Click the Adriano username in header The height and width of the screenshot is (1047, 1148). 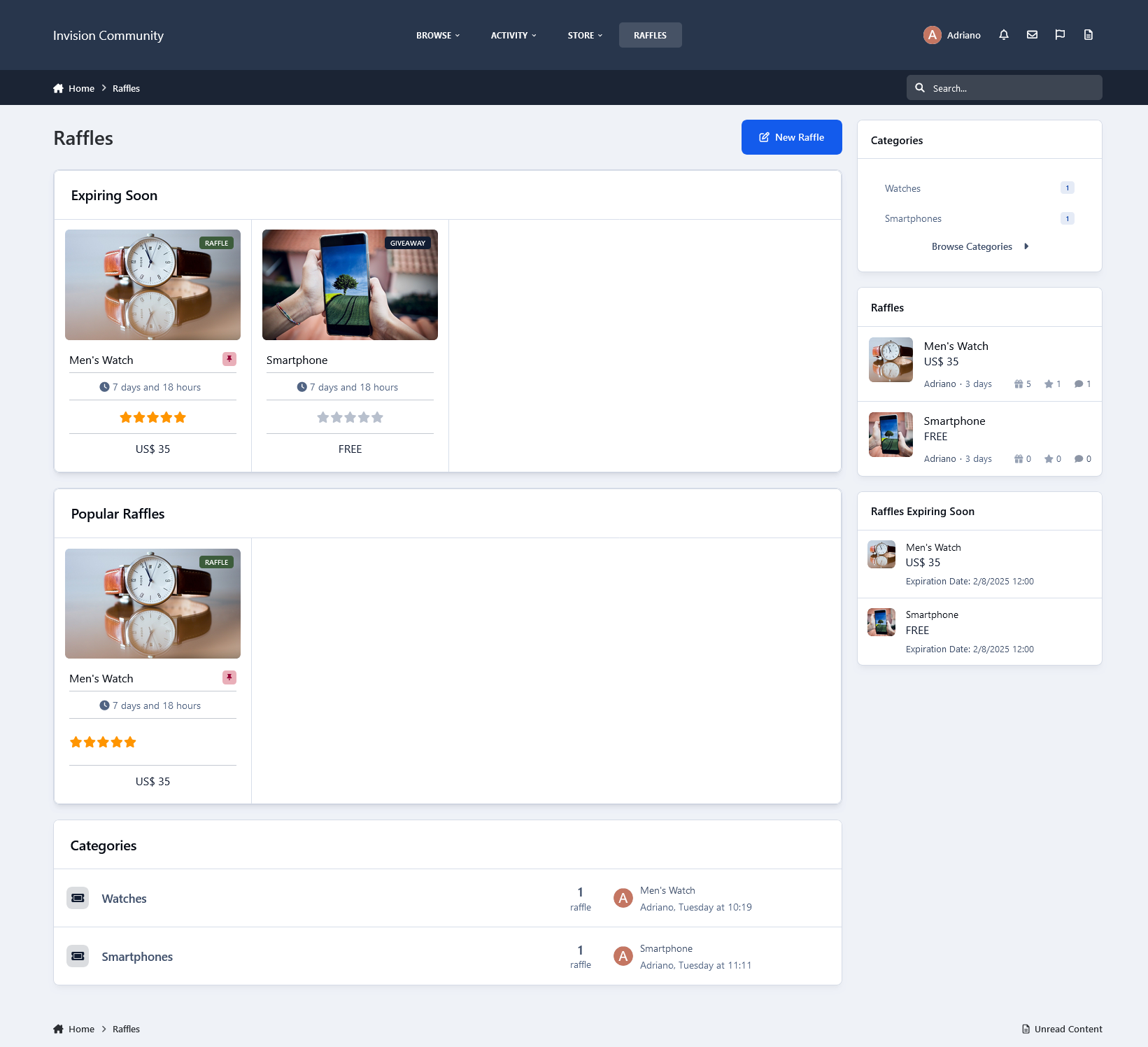coord(964,35)
